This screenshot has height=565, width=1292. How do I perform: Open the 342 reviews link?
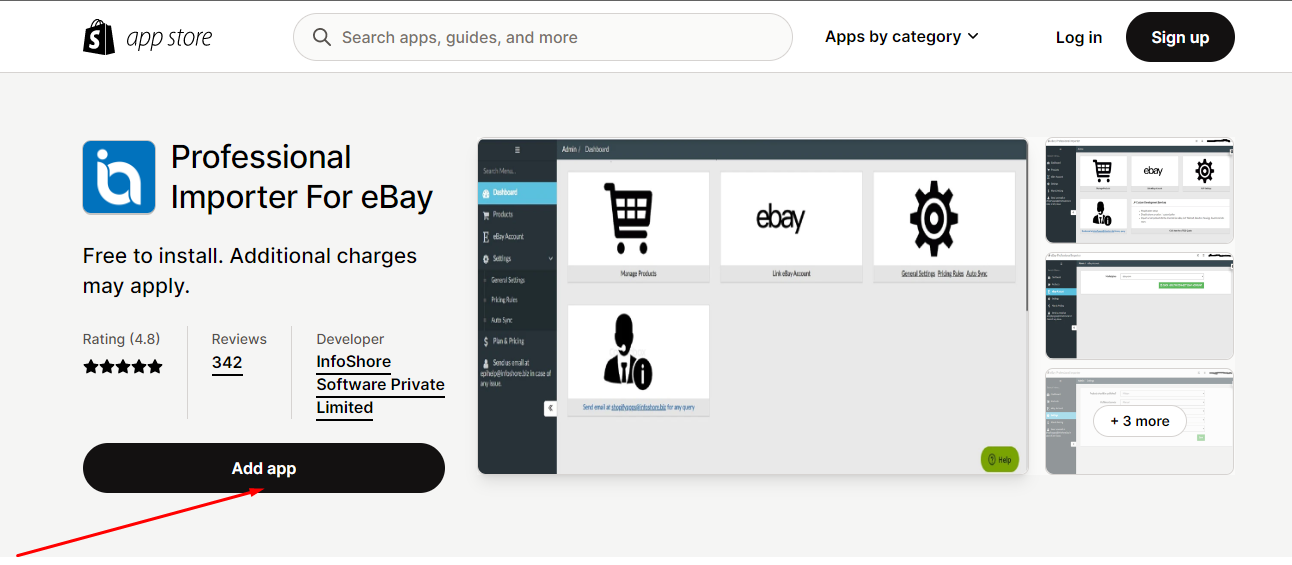point(227,363)
